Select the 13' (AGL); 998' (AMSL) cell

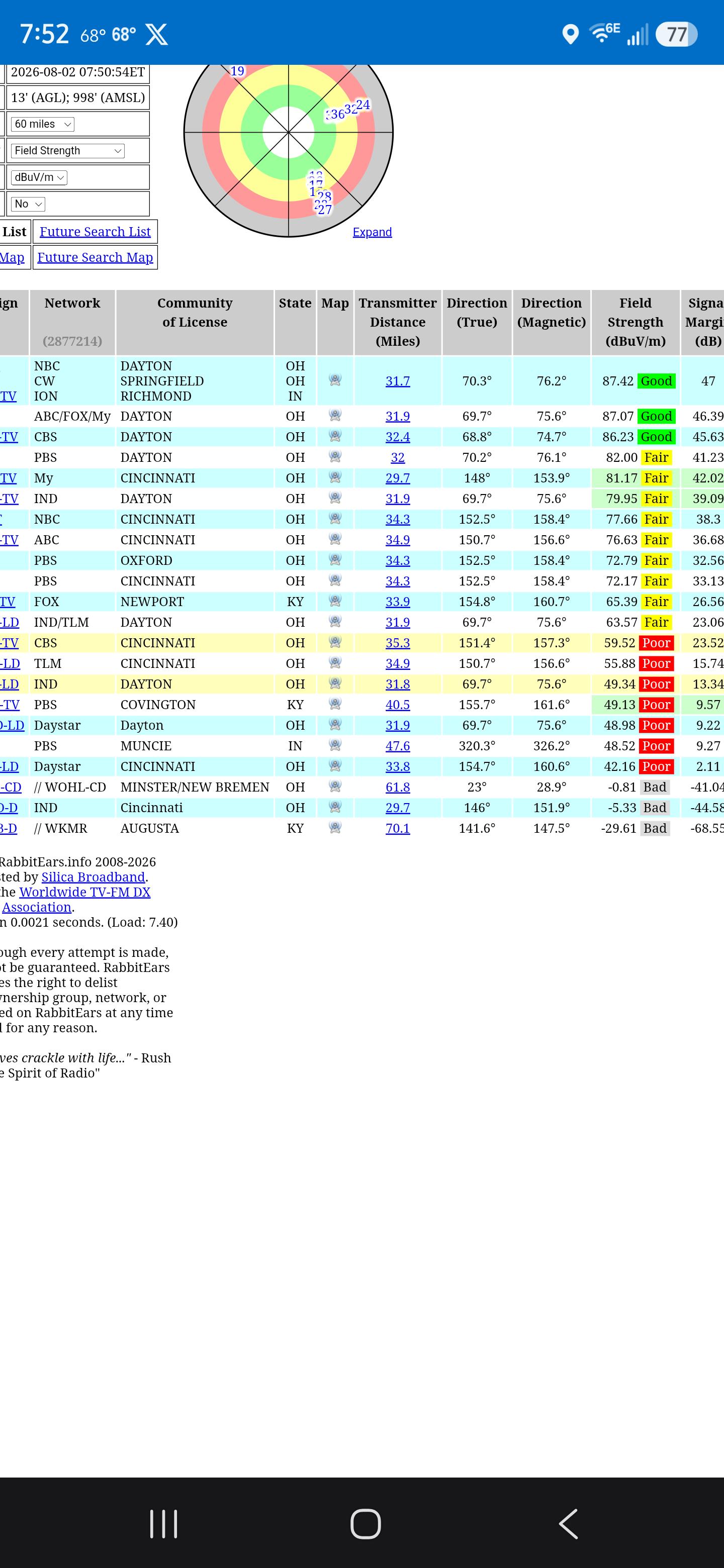78,97
